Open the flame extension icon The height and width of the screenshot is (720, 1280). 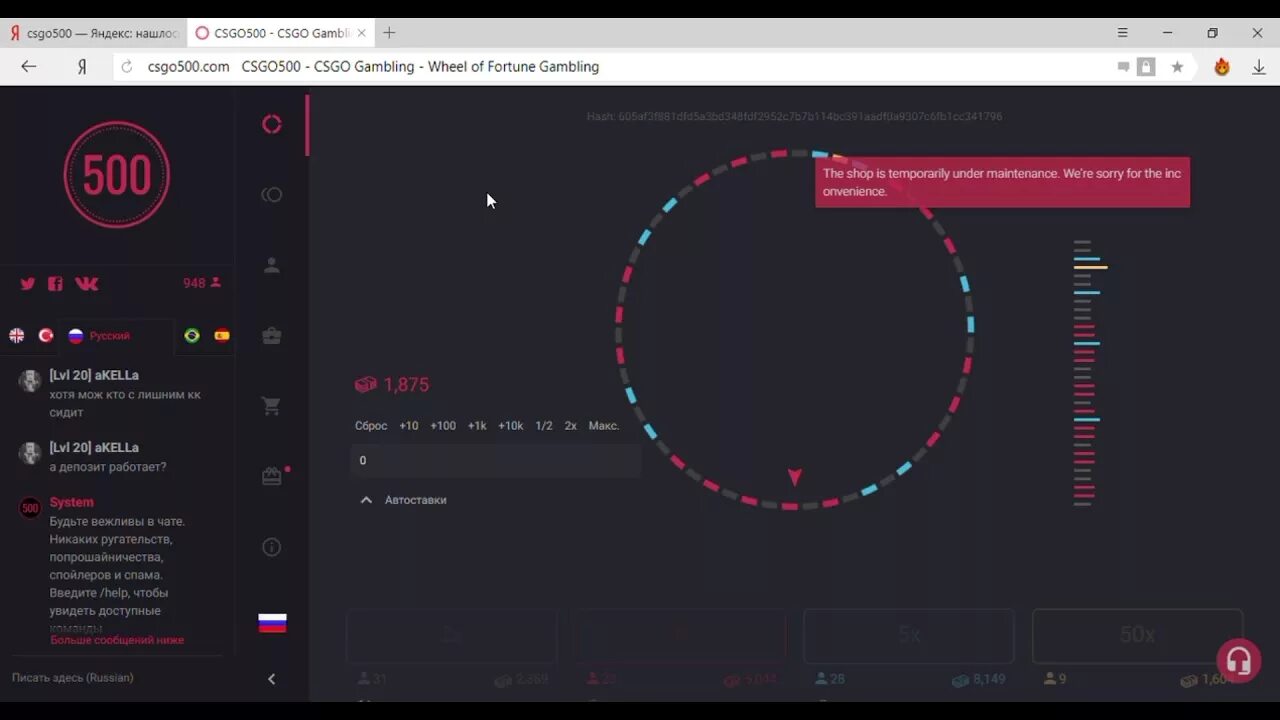1222,67
